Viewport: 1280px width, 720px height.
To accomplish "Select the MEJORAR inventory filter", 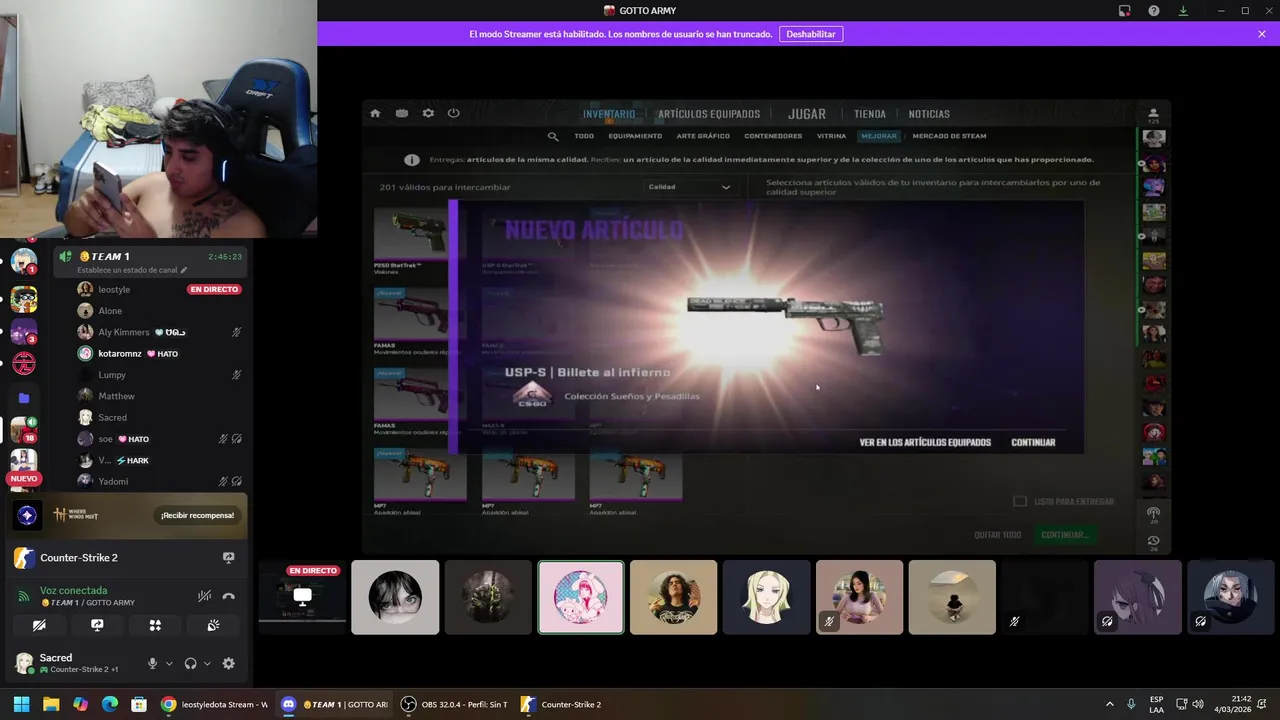I will [x=879, y=136].
